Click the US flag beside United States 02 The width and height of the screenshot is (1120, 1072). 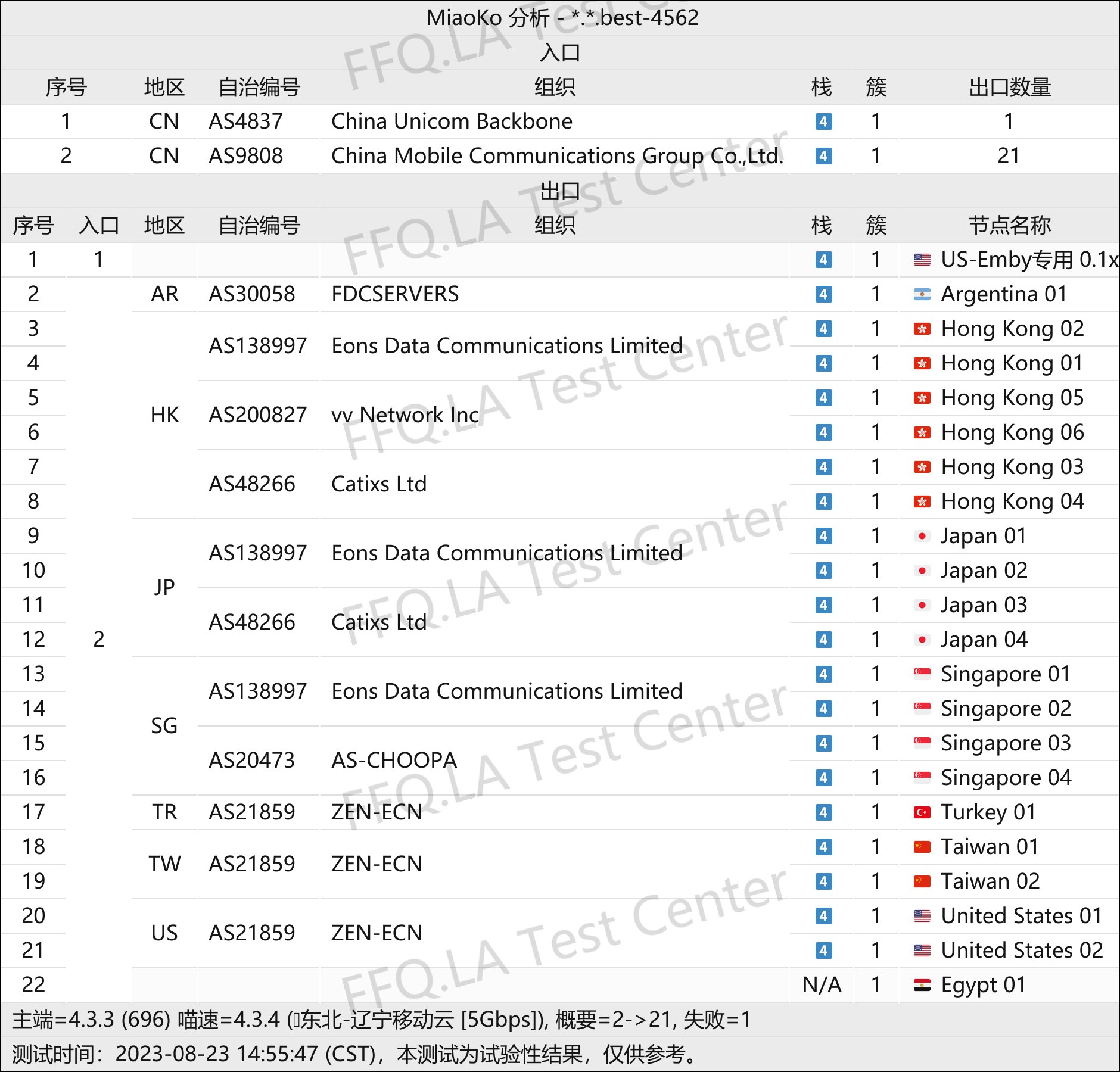[922, 951]
